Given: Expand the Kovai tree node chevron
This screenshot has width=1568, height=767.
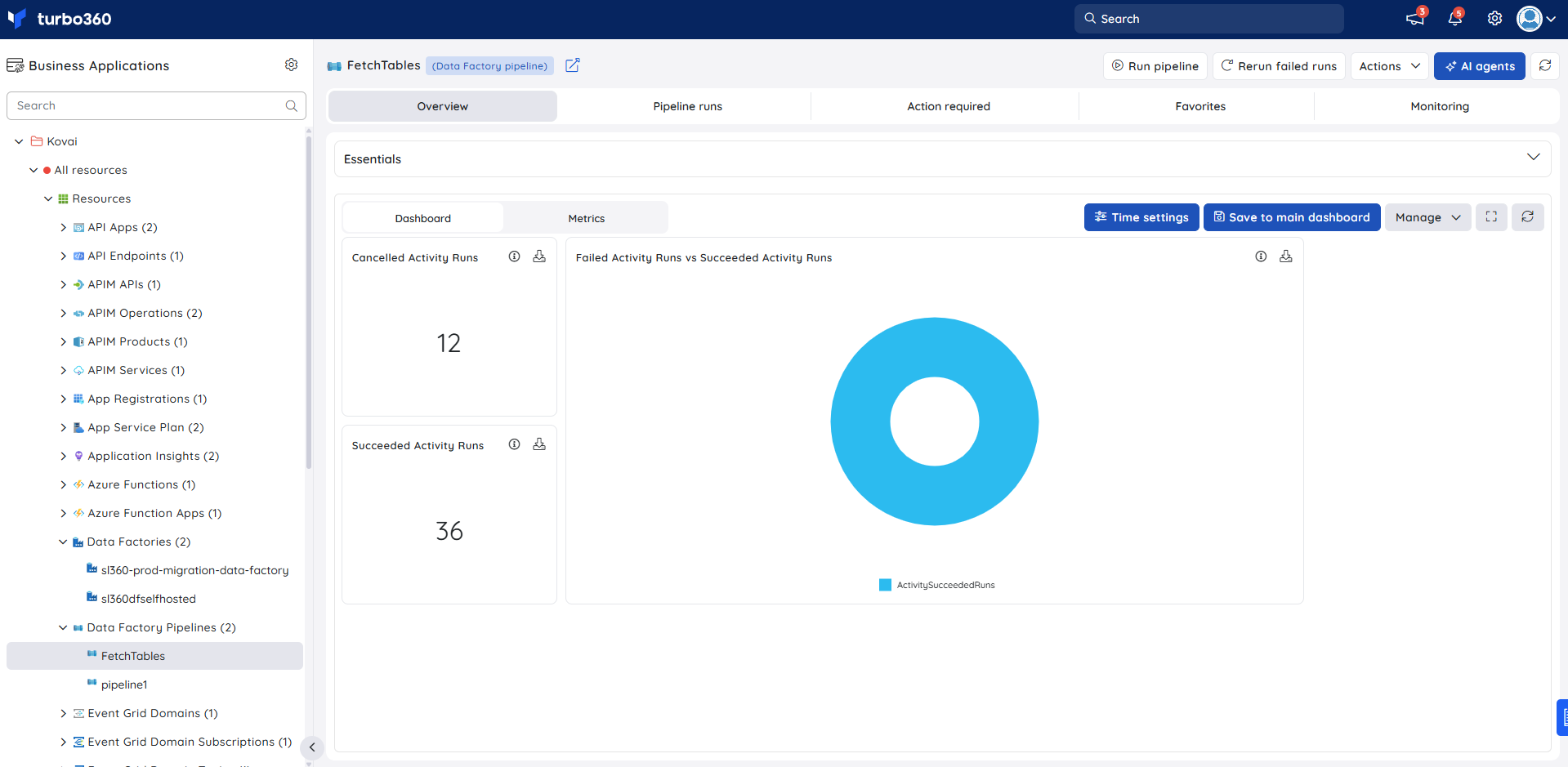Looking at the screenshot, I should (x=19, y=141).
